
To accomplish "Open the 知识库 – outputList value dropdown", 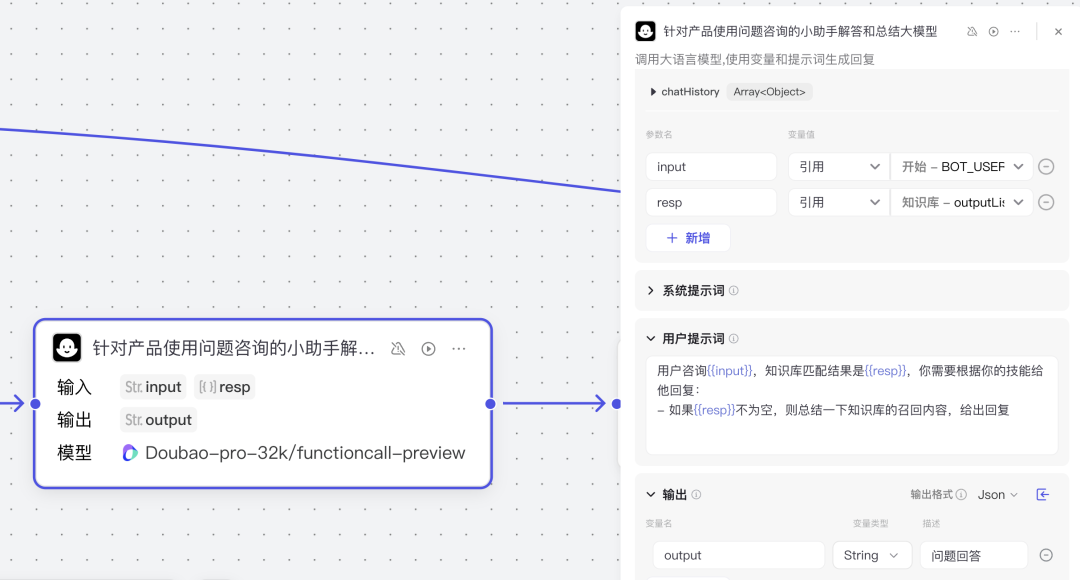I will (961, 202).
